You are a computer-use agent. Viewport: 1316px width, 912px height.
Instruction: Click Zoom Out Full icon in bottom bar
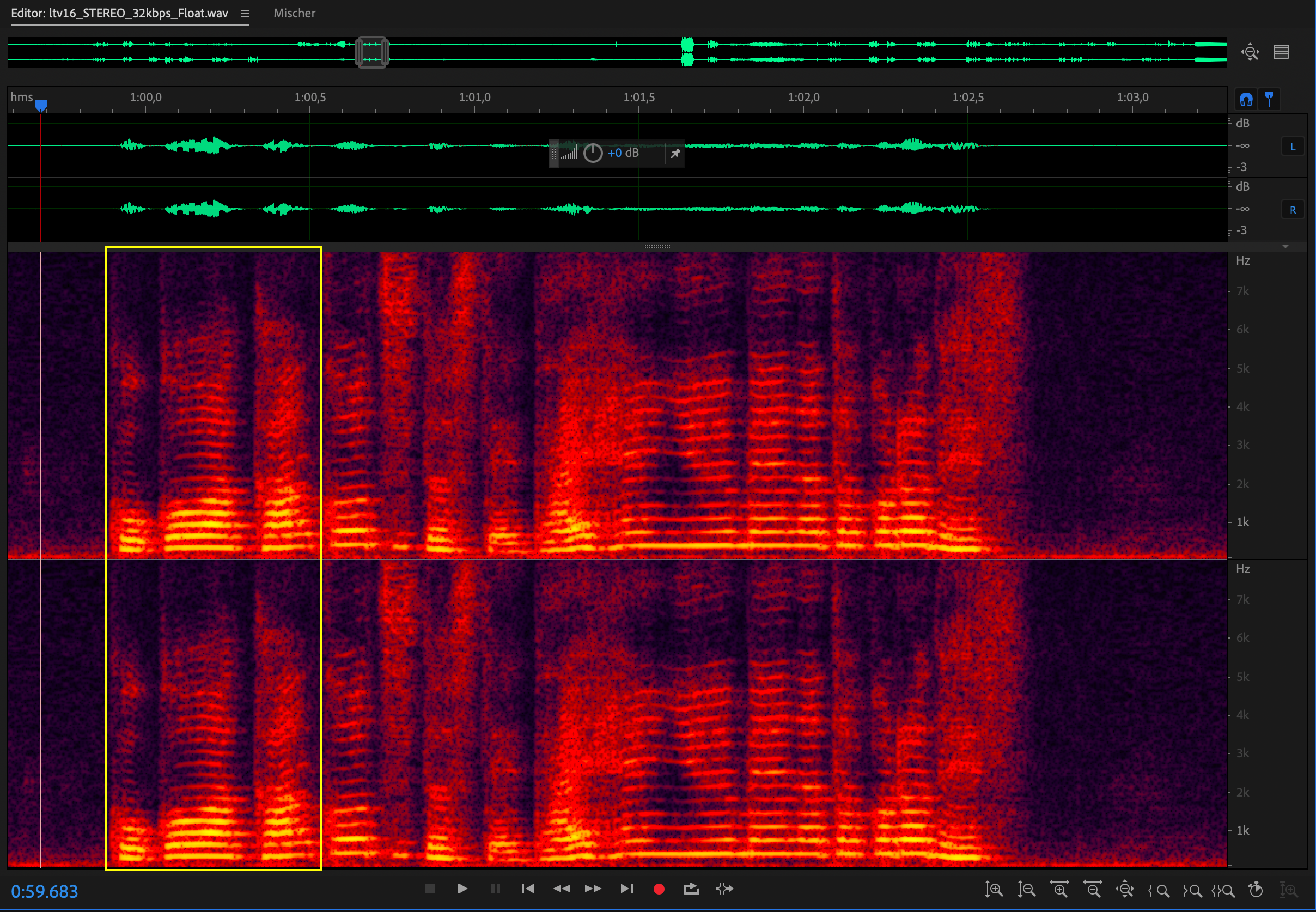tap(1125, 890)
